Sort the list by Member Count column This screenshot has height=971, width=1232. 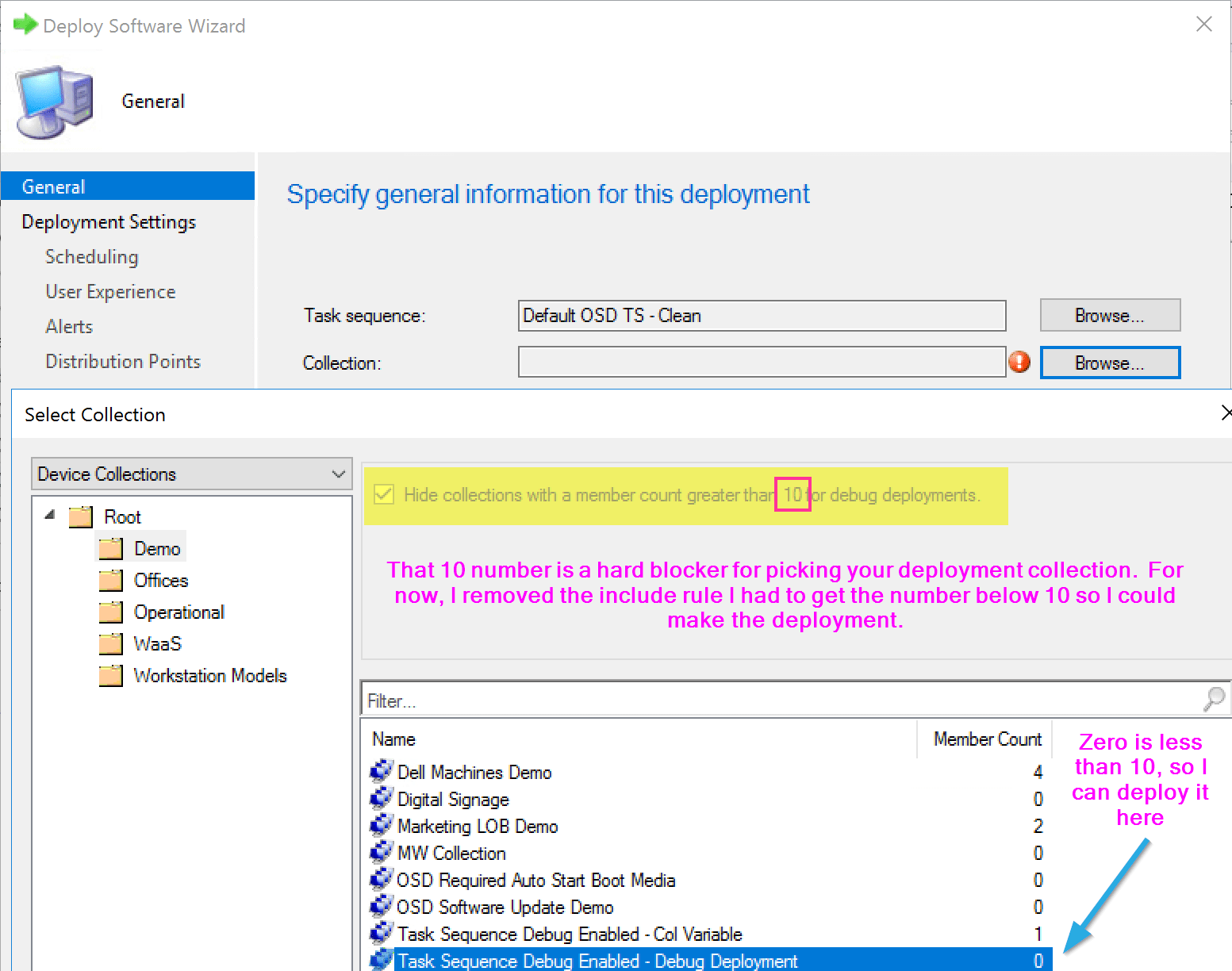(x=986, y=739)
